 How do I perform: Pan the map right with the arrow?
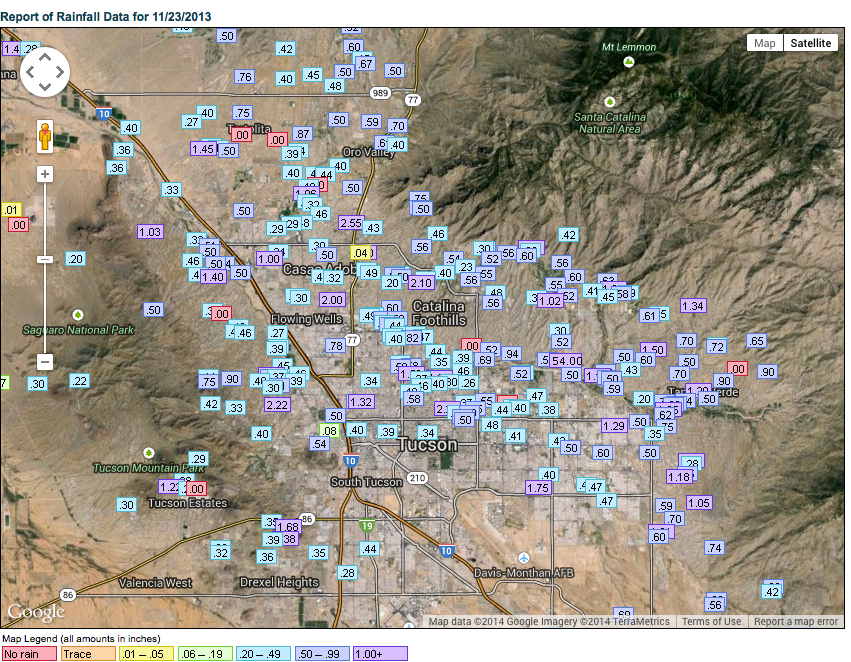click(x=59, y=72)
